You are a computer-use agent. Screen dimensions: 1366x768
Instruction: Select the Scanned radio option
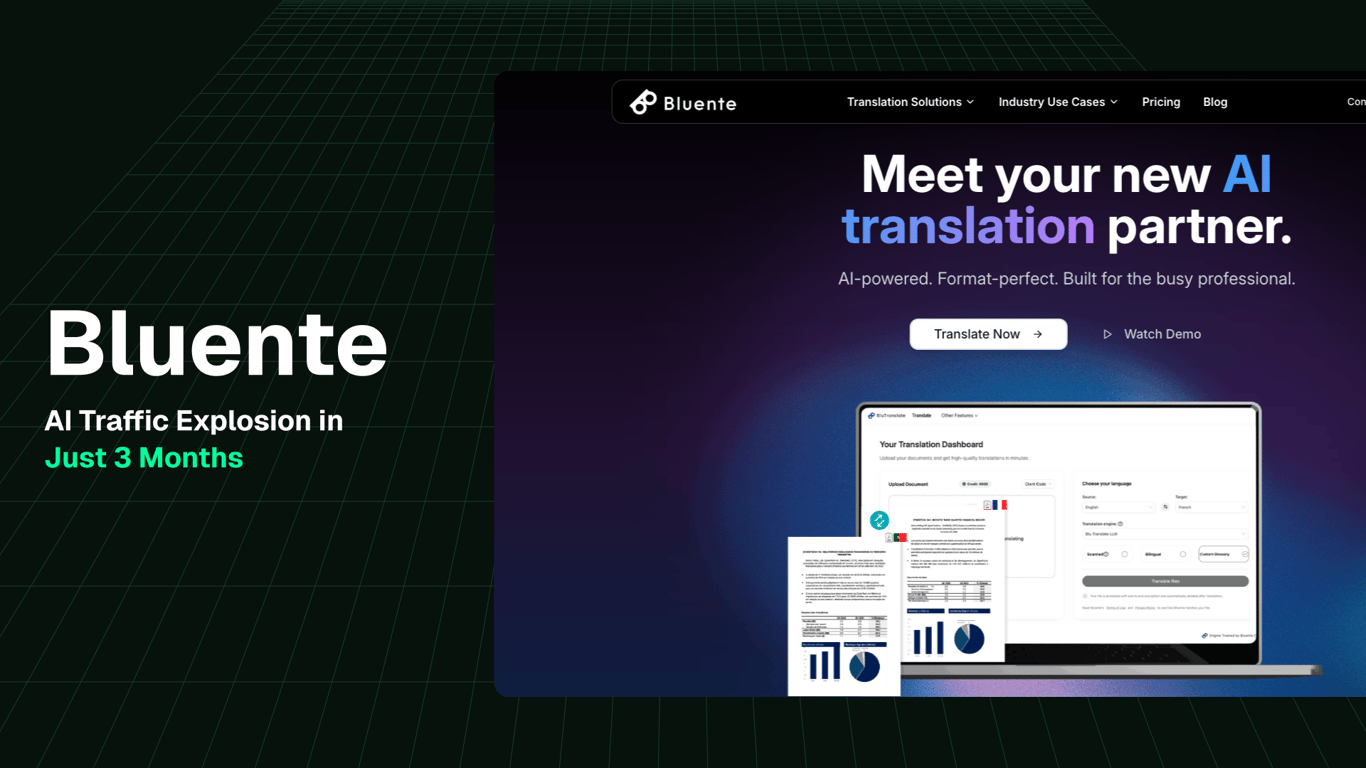click(x=1124, y=554)
